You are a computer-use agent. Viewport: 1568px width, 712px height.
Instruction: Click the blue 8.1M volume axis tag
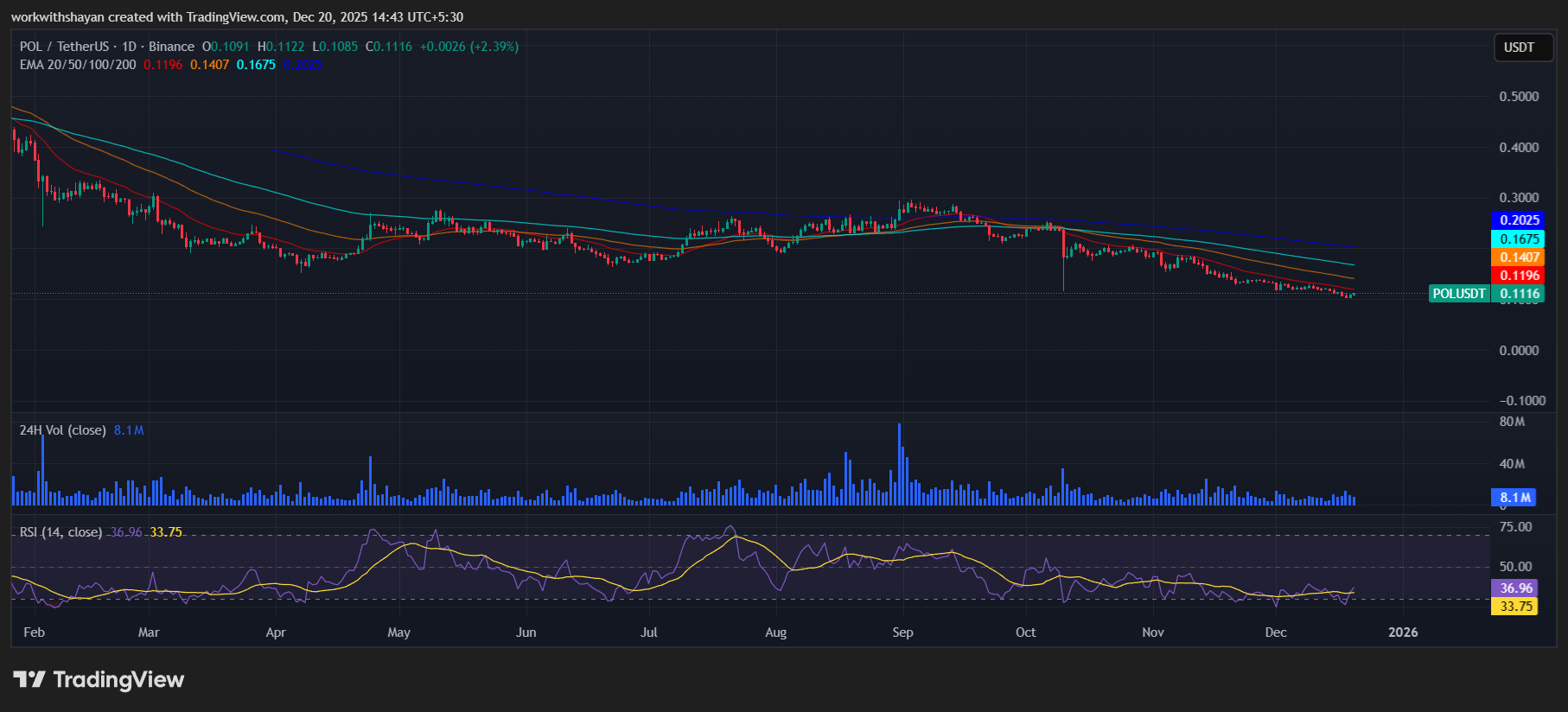[1515, 498]
